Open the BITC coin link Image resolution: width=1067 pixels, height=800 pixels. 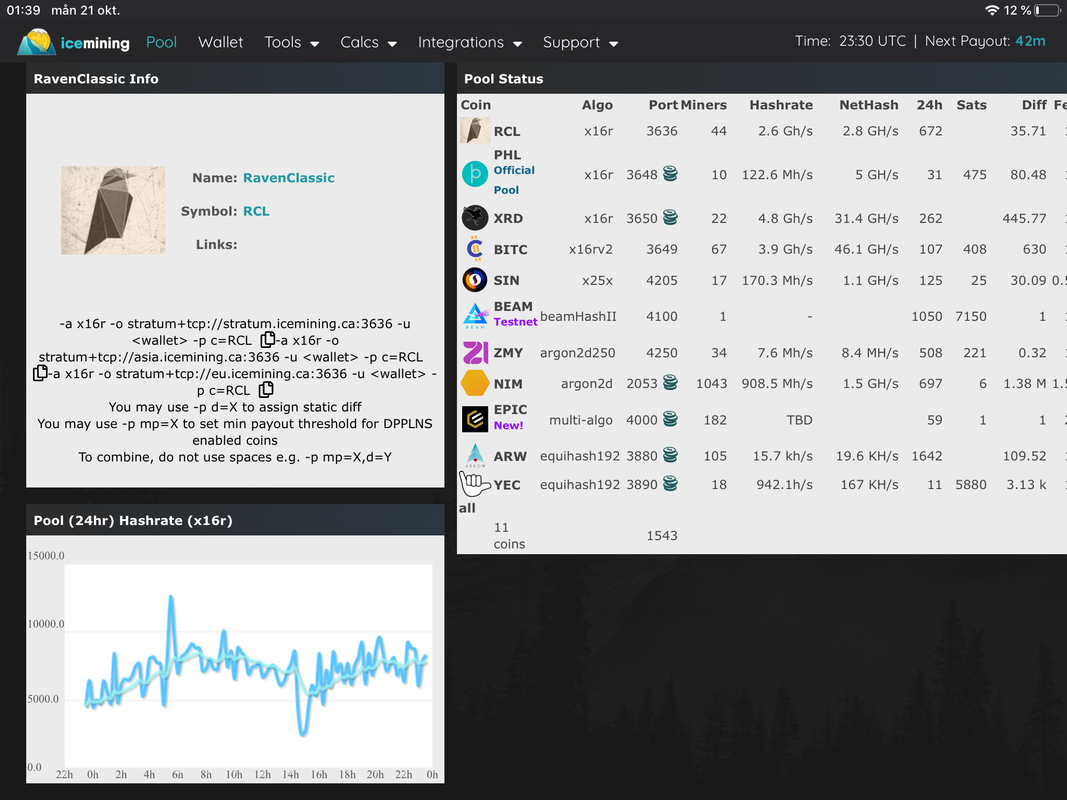tap(510, 250)
